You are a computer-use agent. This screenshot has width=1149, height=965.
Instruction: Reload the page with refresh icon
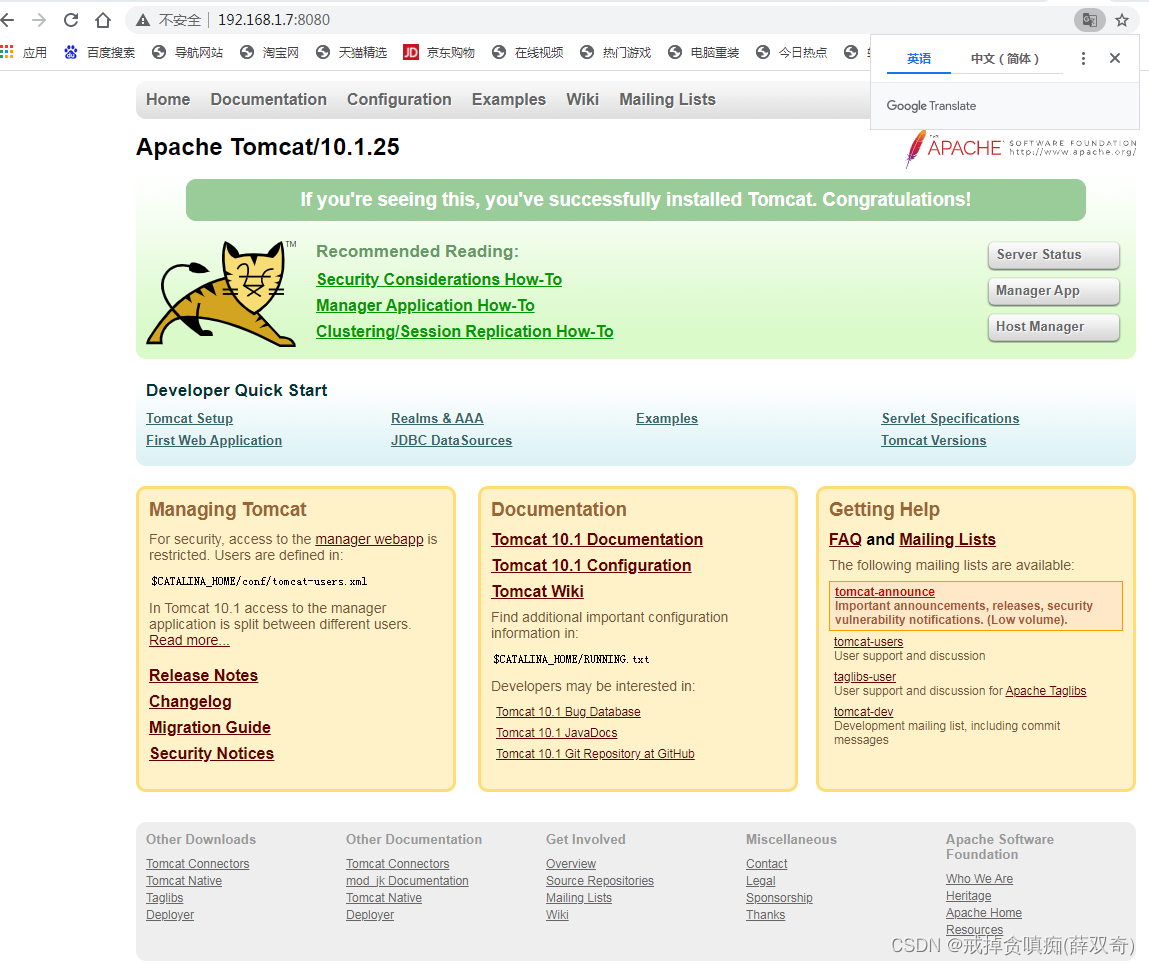(x=71, y=20)
